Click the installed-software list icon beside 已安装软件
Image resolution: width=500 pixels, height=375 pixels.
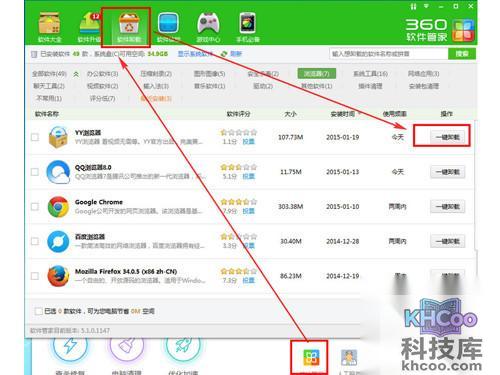[x=34, y=54]
